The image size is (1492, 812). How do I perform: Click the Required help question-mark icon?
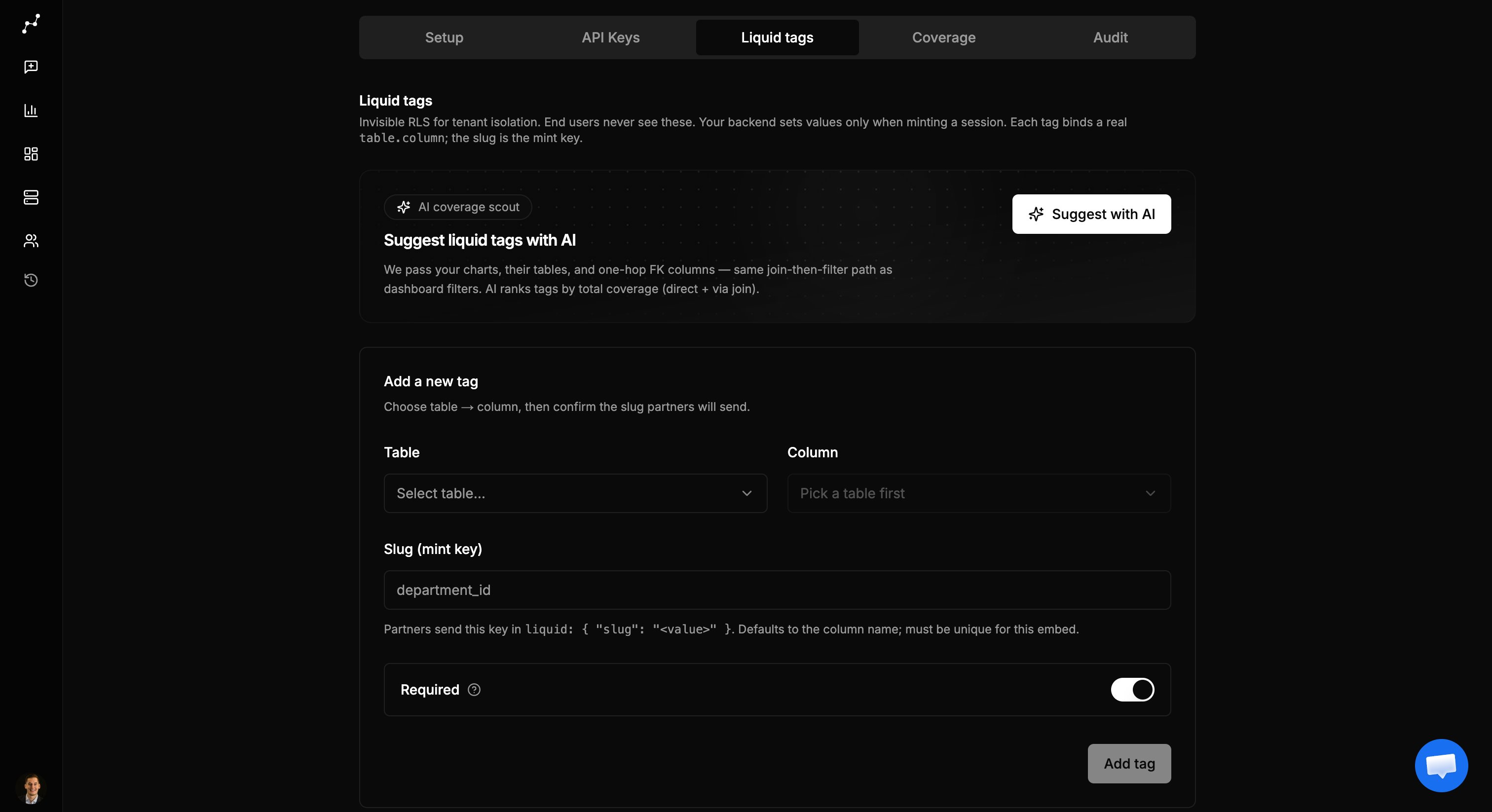474,690
